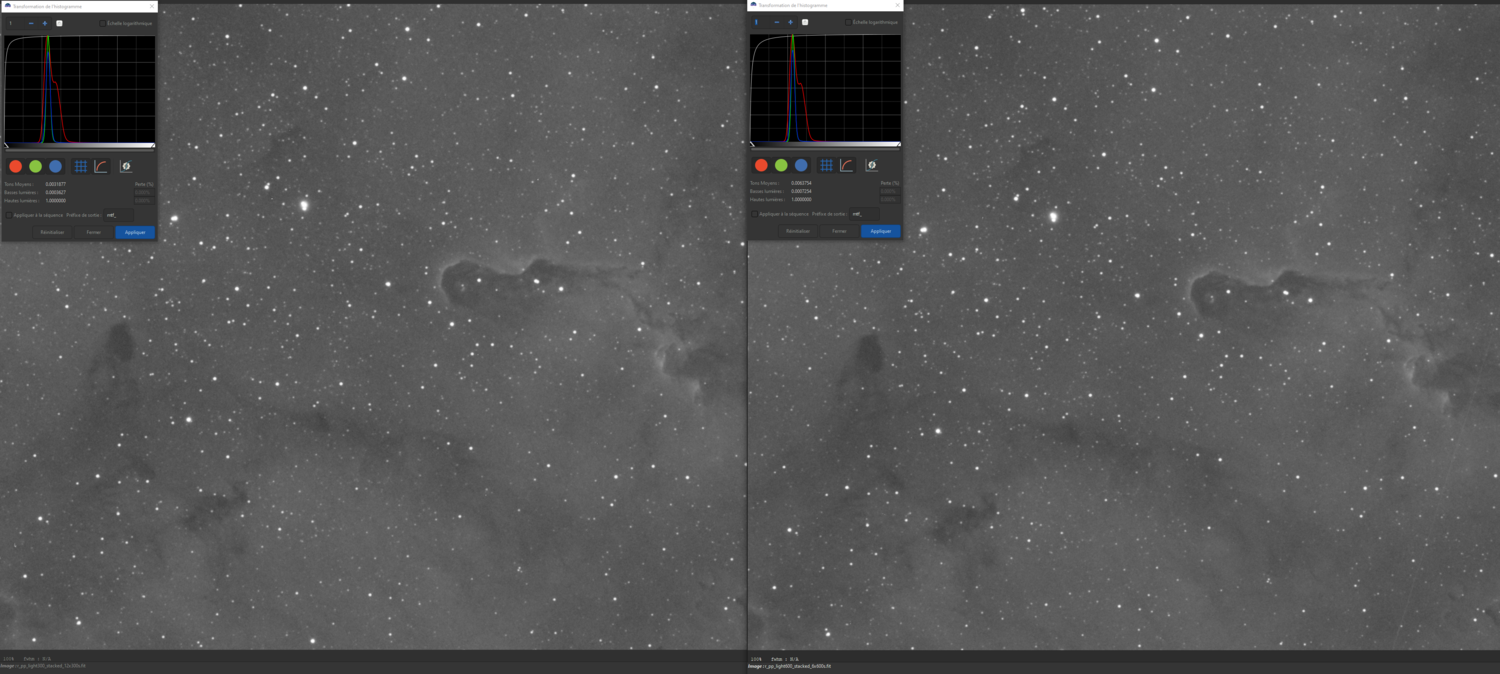Image resolution: width=1500 pixels, height=674 pixels.
Task: Toggle green channel in left dialog
Action: 35,166
